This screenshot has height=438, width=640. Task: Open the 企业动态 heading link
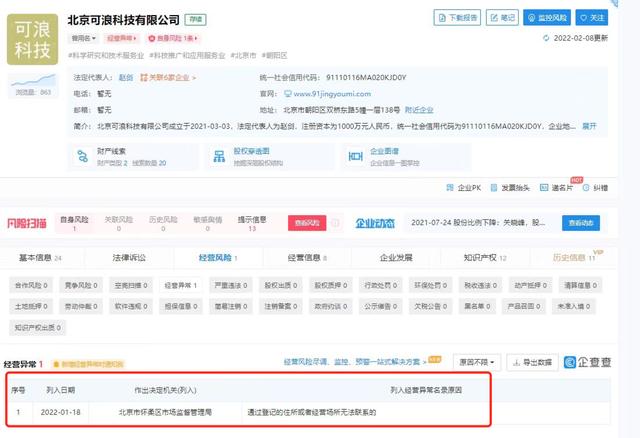click(x=375, y=223)
